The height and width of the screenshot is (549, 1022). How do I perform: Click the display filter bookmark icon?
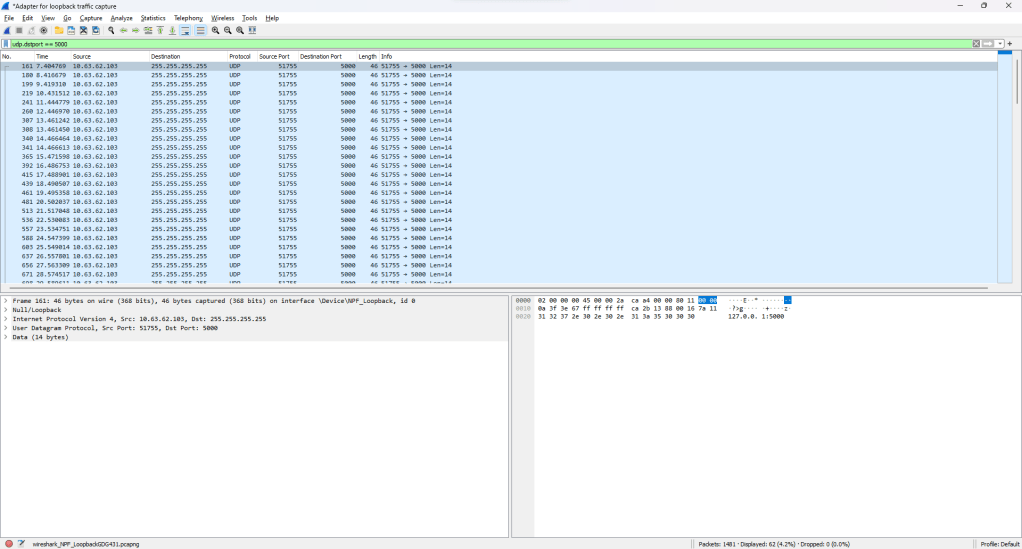[7, 44]
